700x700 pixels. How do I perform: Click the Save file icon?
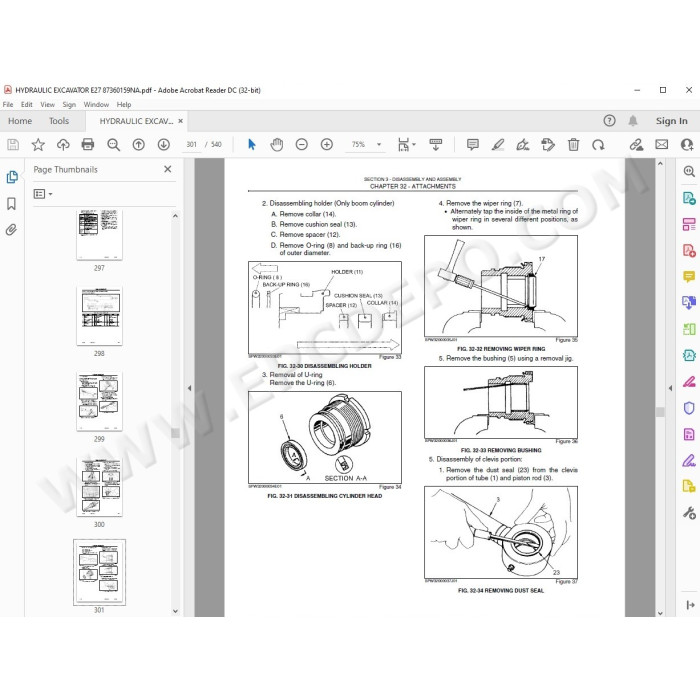13,145
